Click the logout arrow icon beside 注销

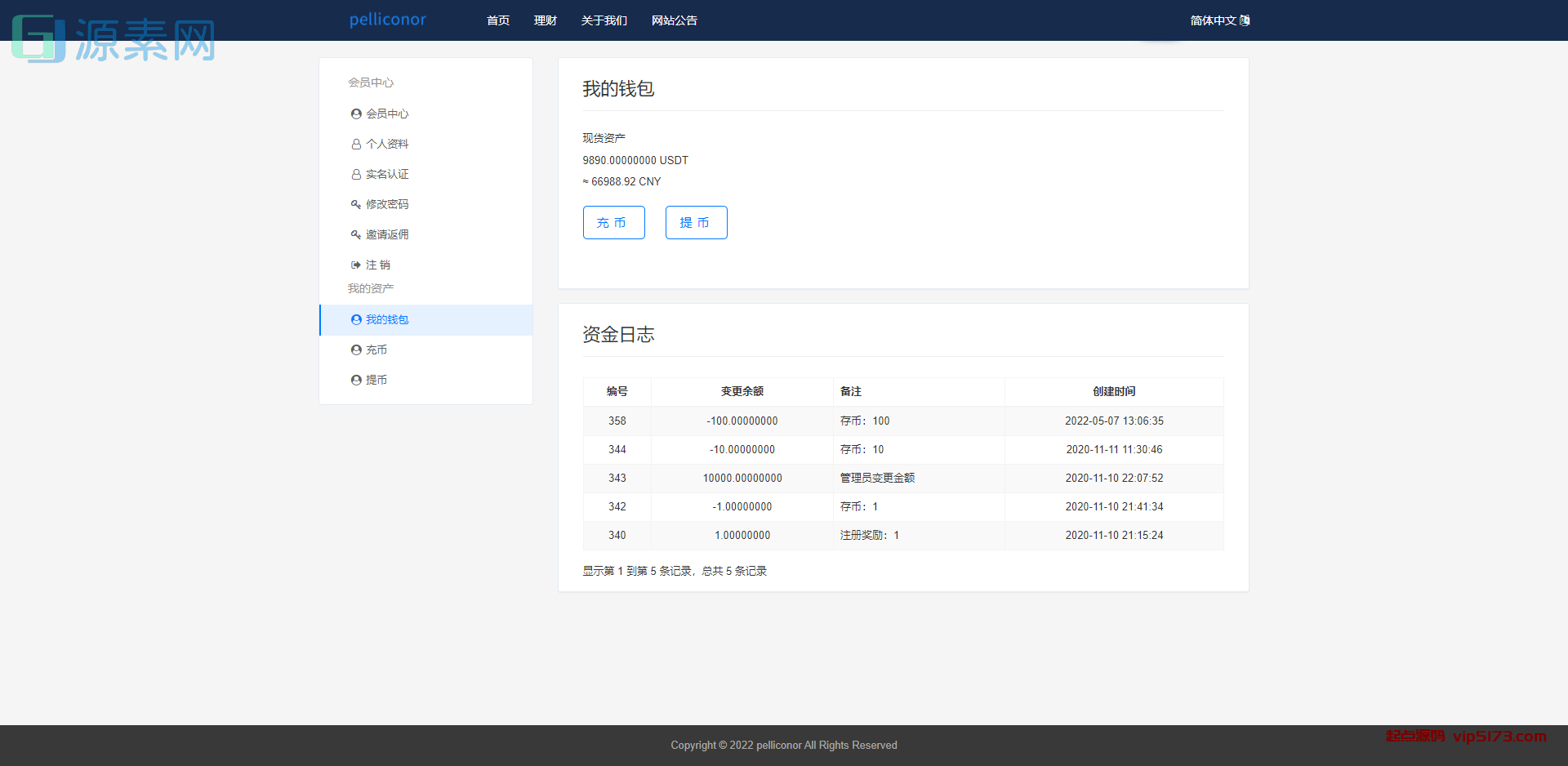point(355,265)
